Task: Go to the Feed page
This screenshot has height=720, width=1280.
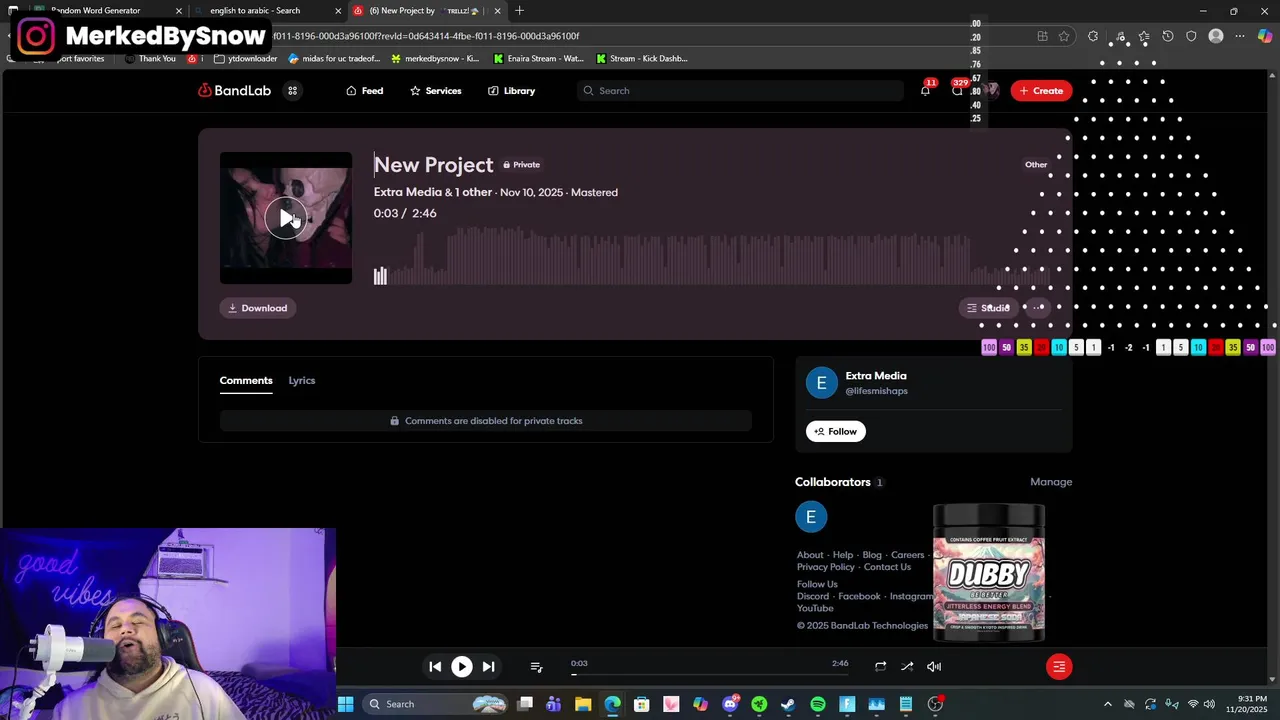Action: pos(365,90)
